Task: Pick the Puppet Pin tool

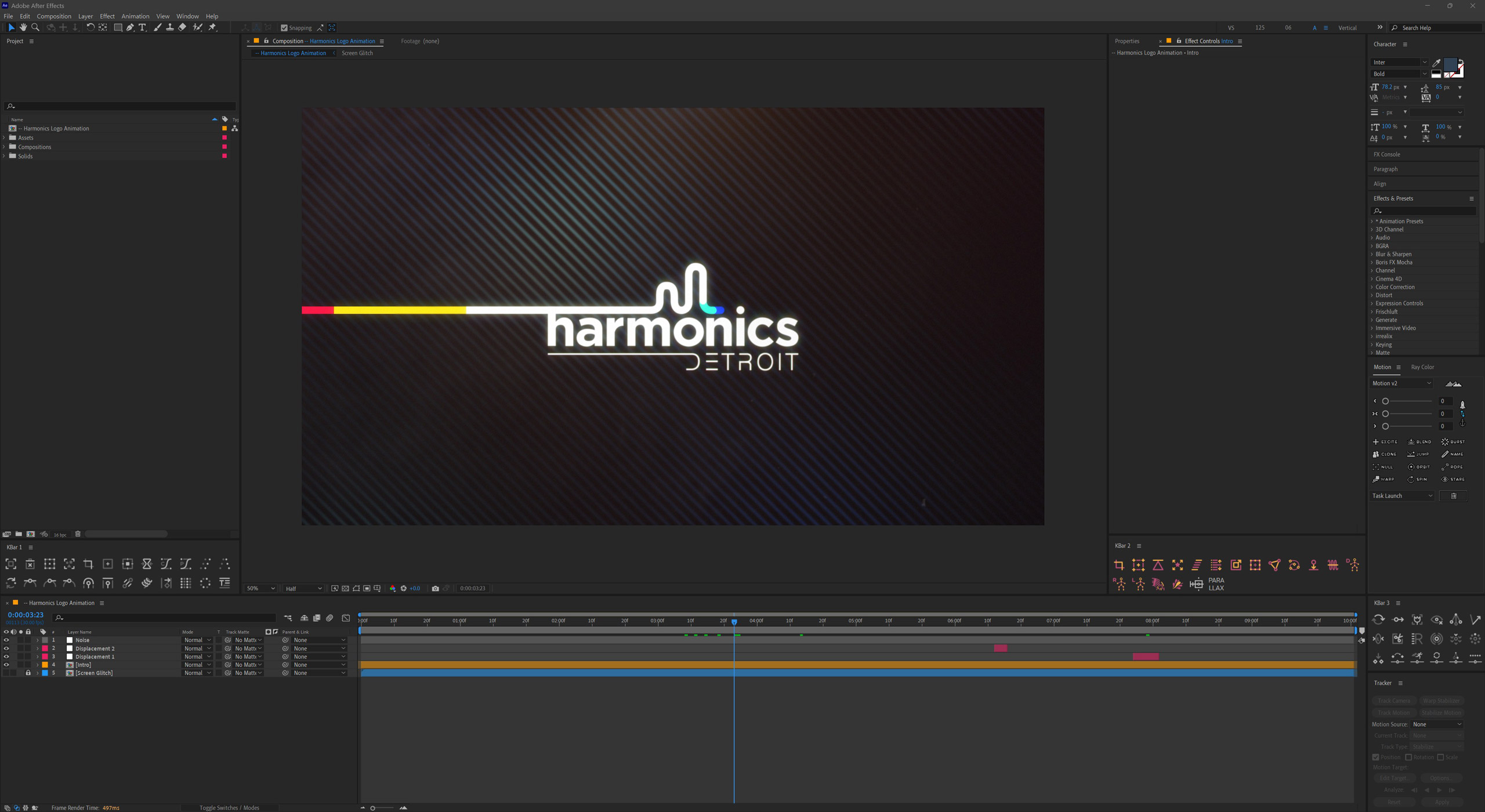Action: [x=212, y=27]
